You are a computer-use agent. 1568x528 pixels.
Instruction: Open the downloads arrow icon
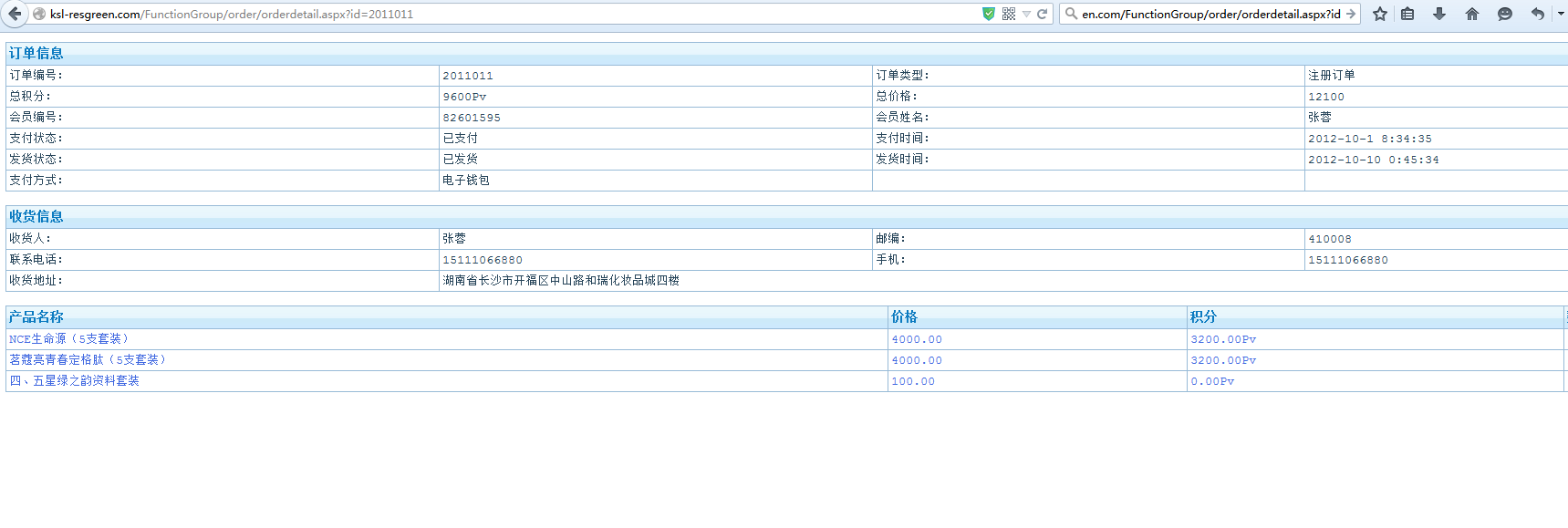pyautogui.click(x=1439, y=14)
